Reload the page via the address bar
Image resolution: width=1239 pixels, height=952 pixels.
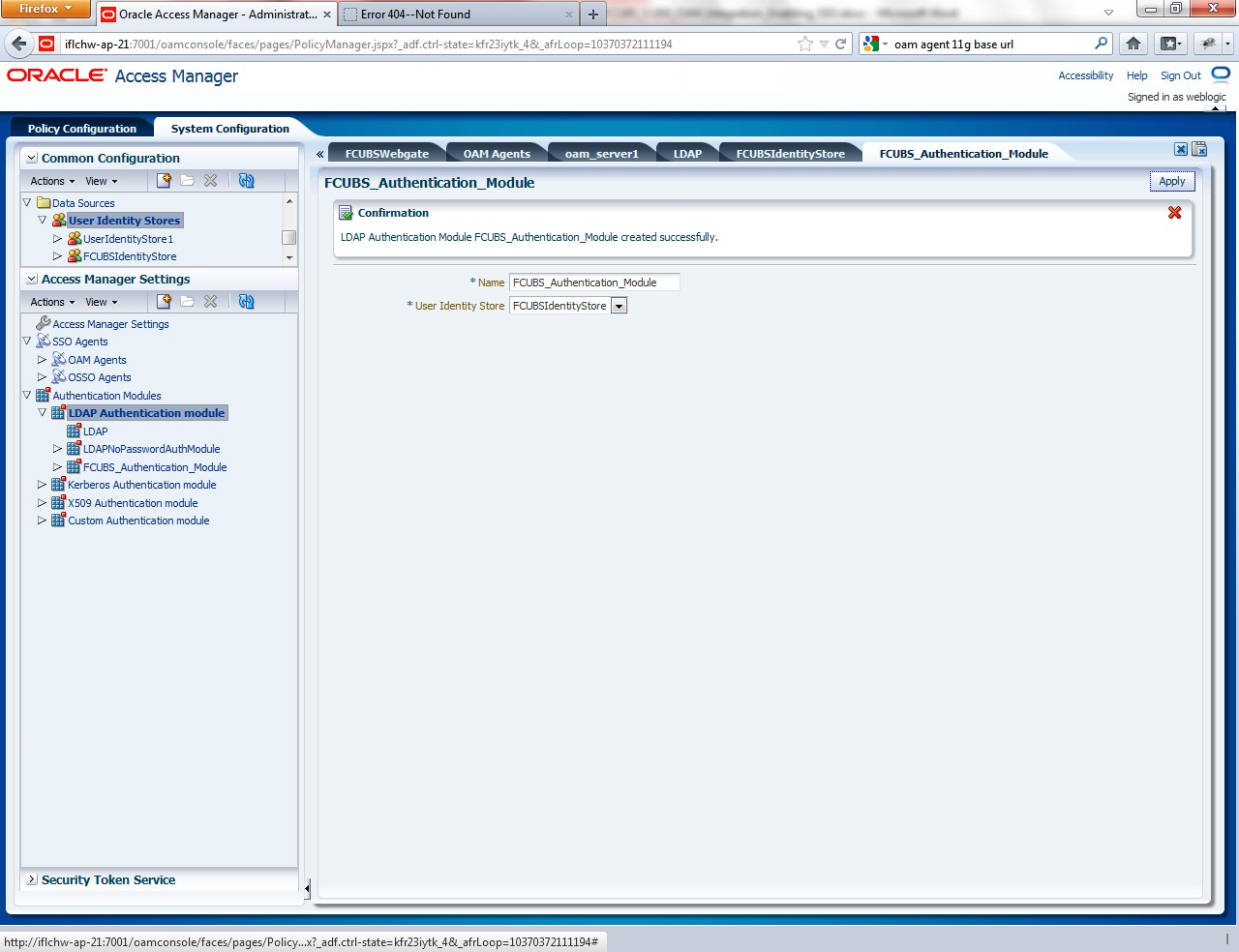pyautogui.click(x=840, y=44)
